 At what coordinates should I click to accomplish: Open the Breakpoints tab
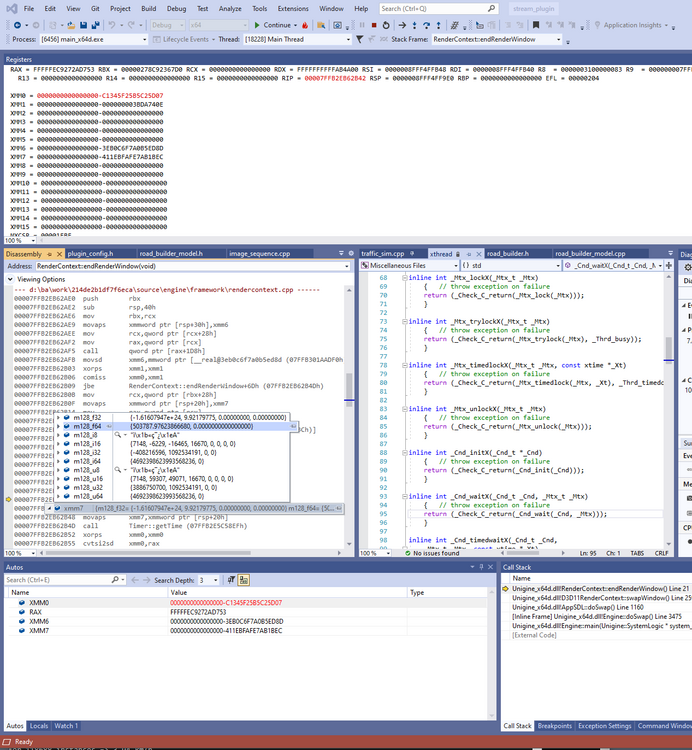coord(554,726)
